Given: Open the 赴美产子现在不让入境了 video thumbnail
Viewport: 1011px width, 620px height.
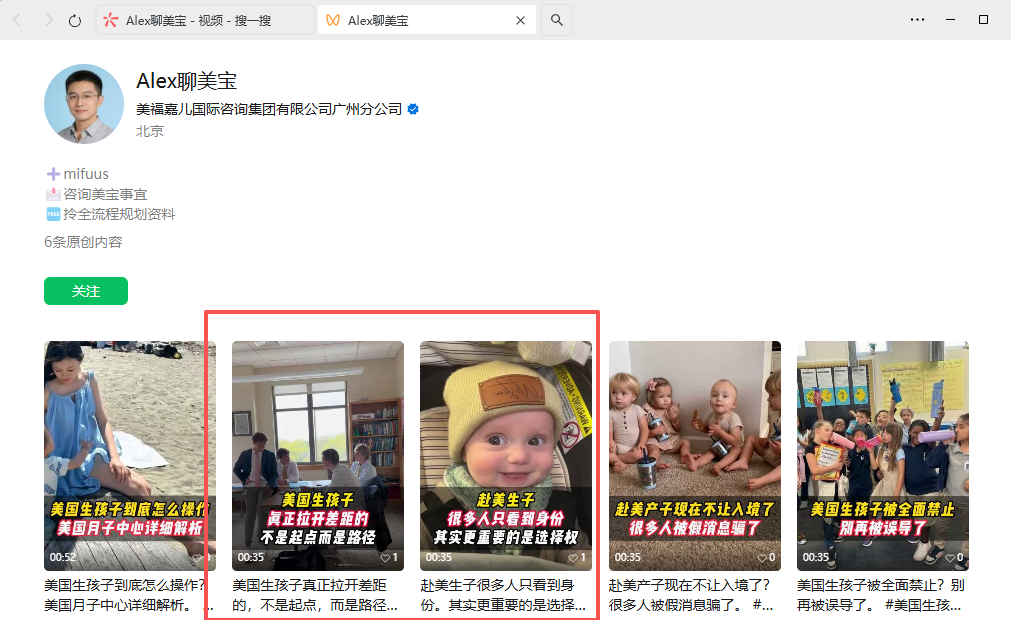Looking at the screenshot, I should [x=694, y=456].
